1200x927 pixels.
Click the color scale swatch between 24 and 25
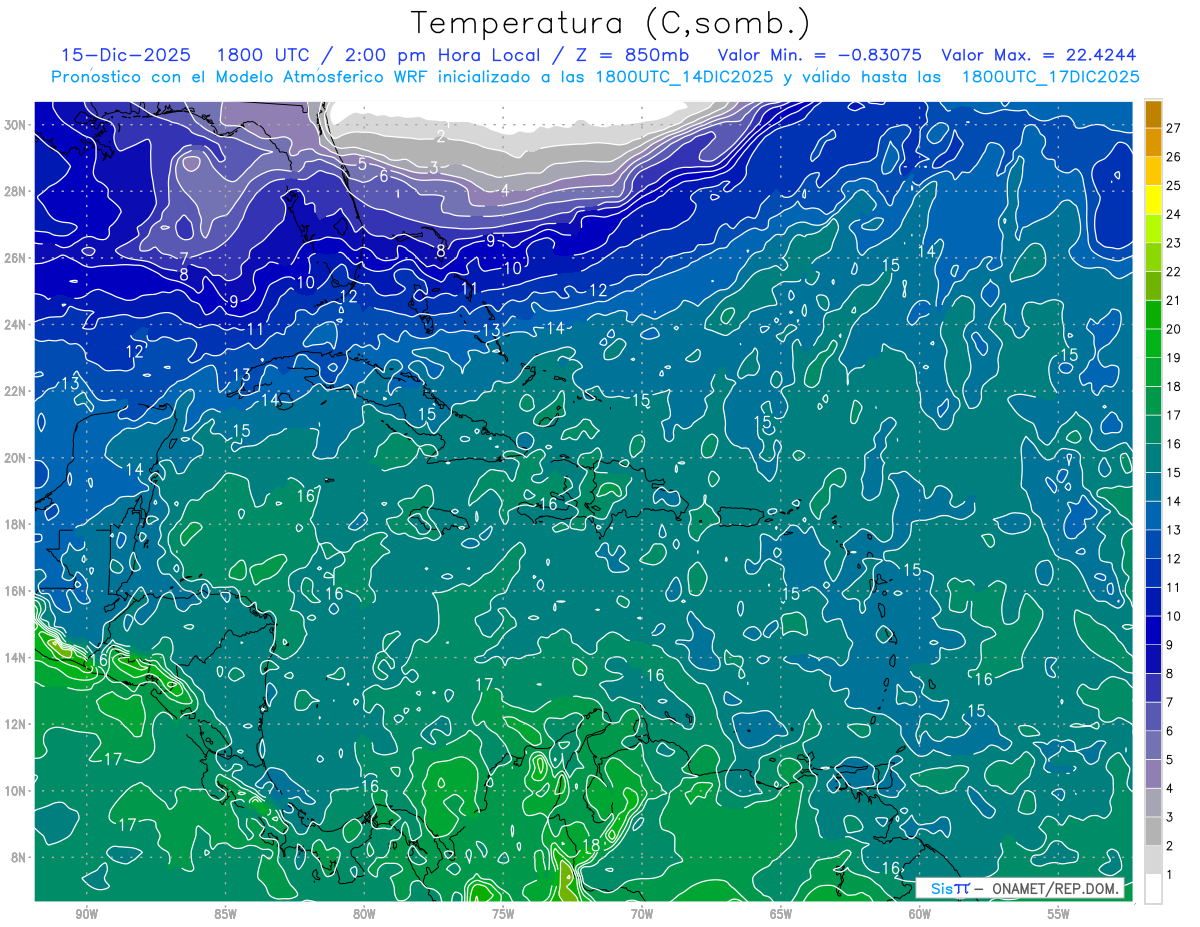coord(1153,199)
